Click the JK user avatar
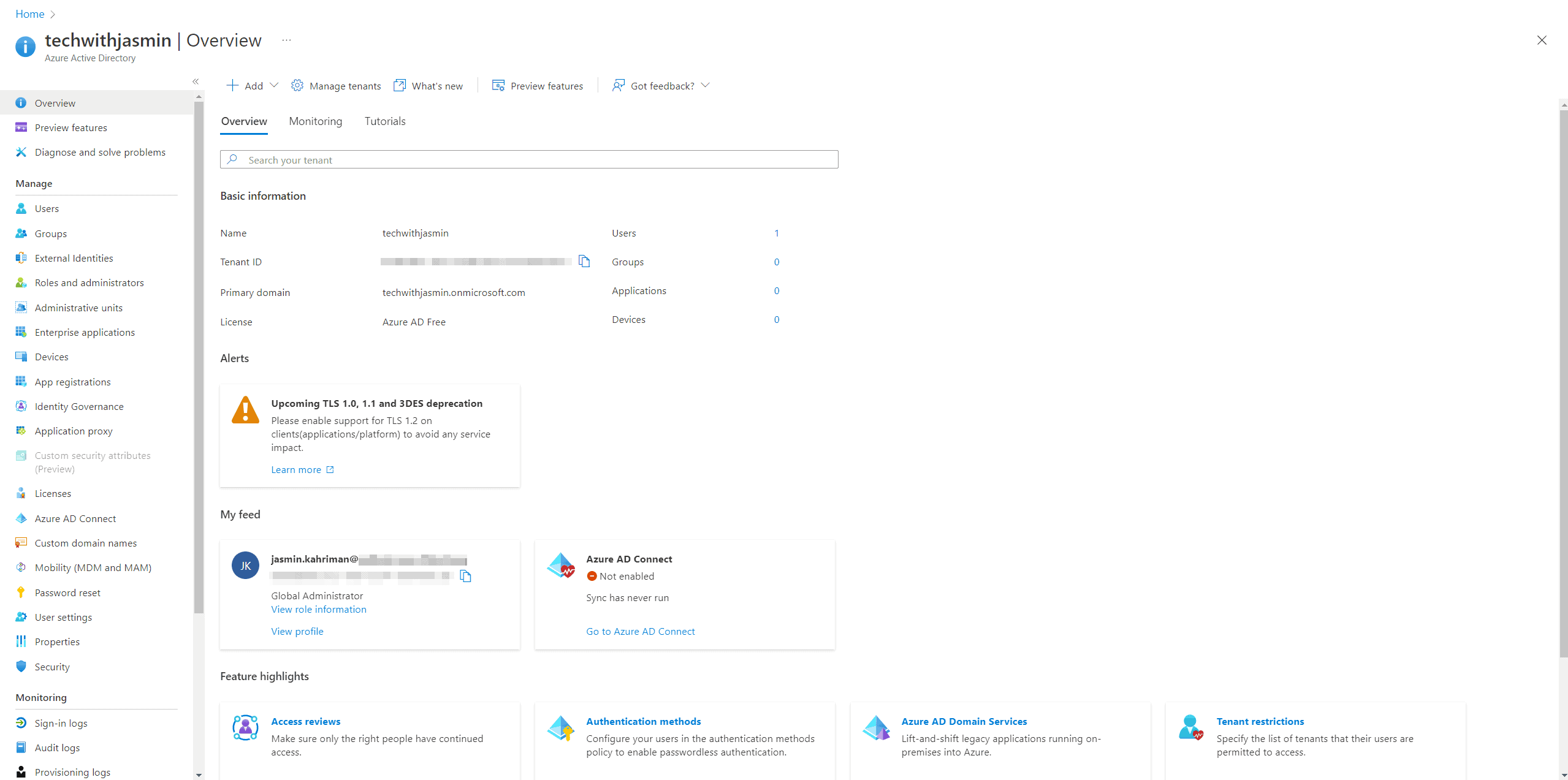Screen dimensions: 1568x780 coord(245,565)
